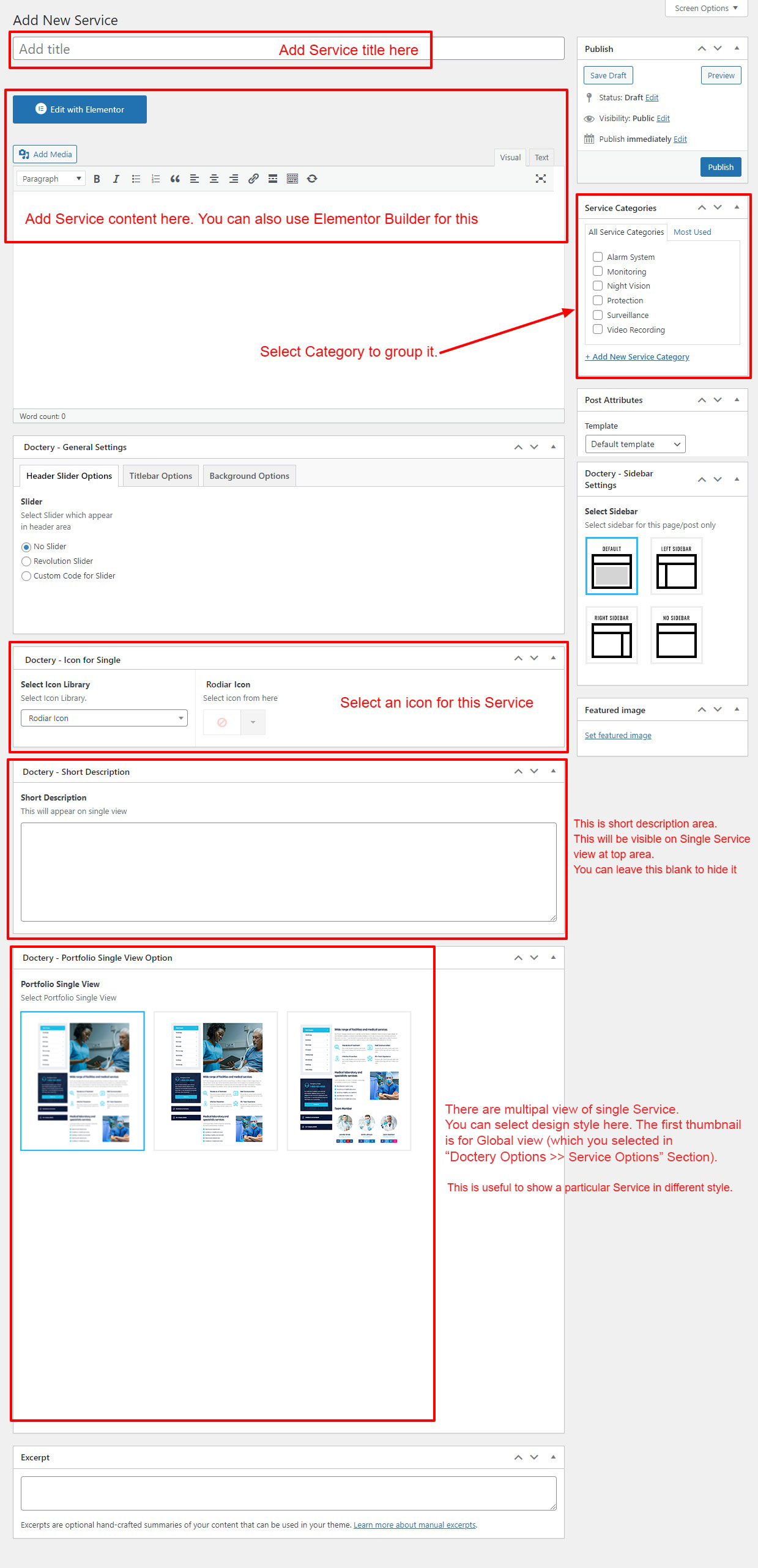Open the Paragraph format dropdown
This screenshot has height=1568, width=758.
[51, 179]
